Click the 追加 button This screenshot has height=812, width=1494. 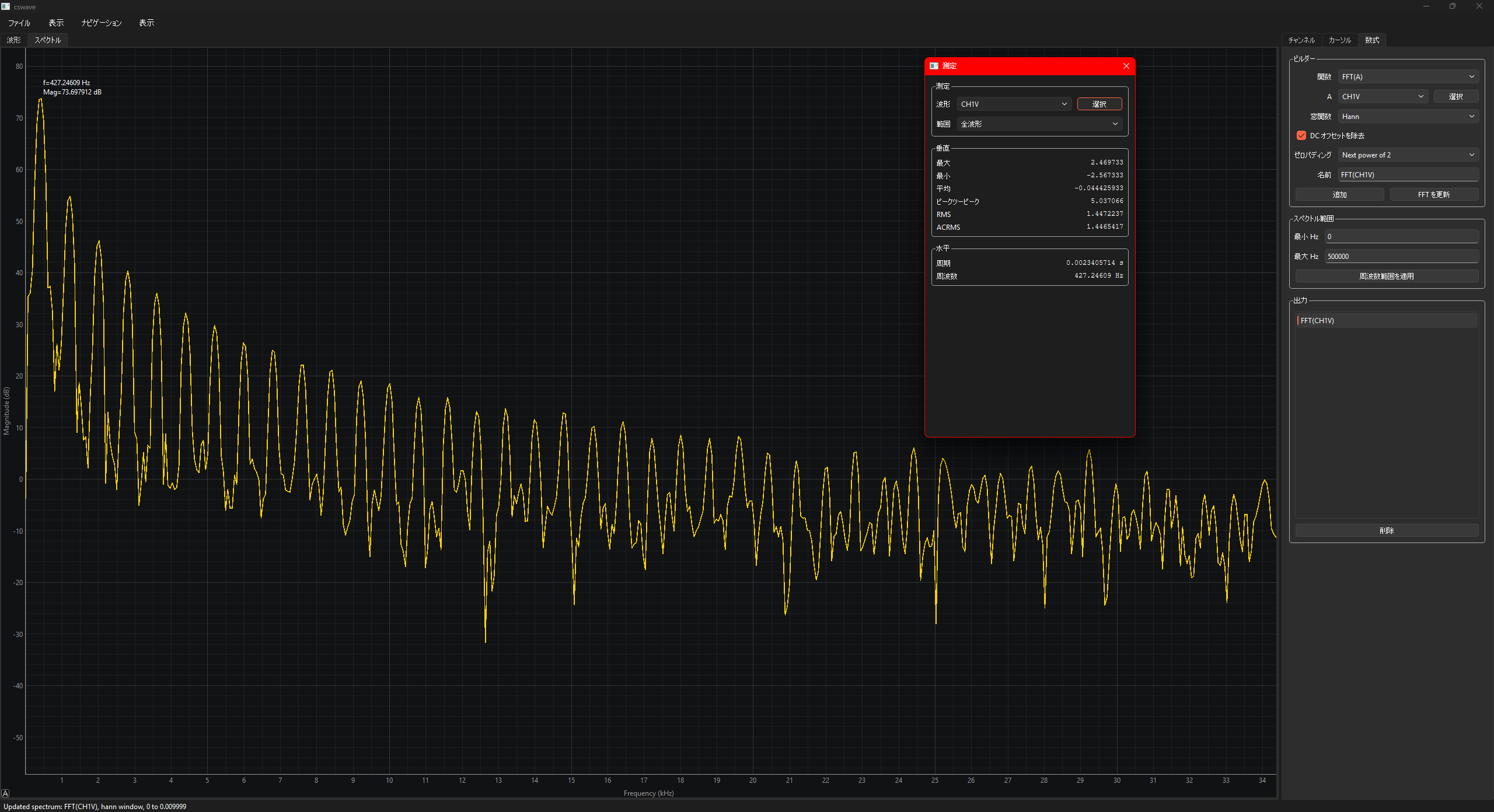pos(1339,194)
